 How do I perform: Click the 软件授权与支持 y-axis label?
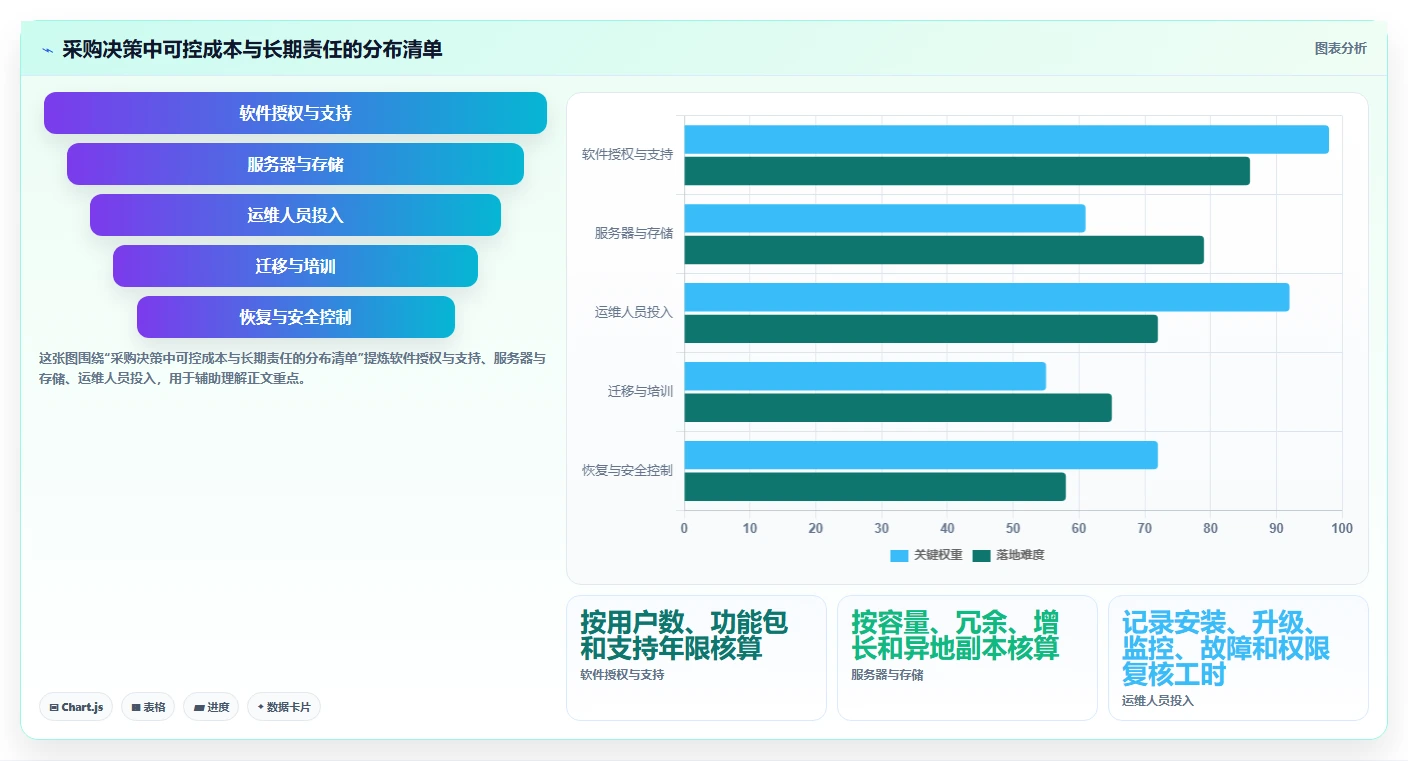click(627, 155)
